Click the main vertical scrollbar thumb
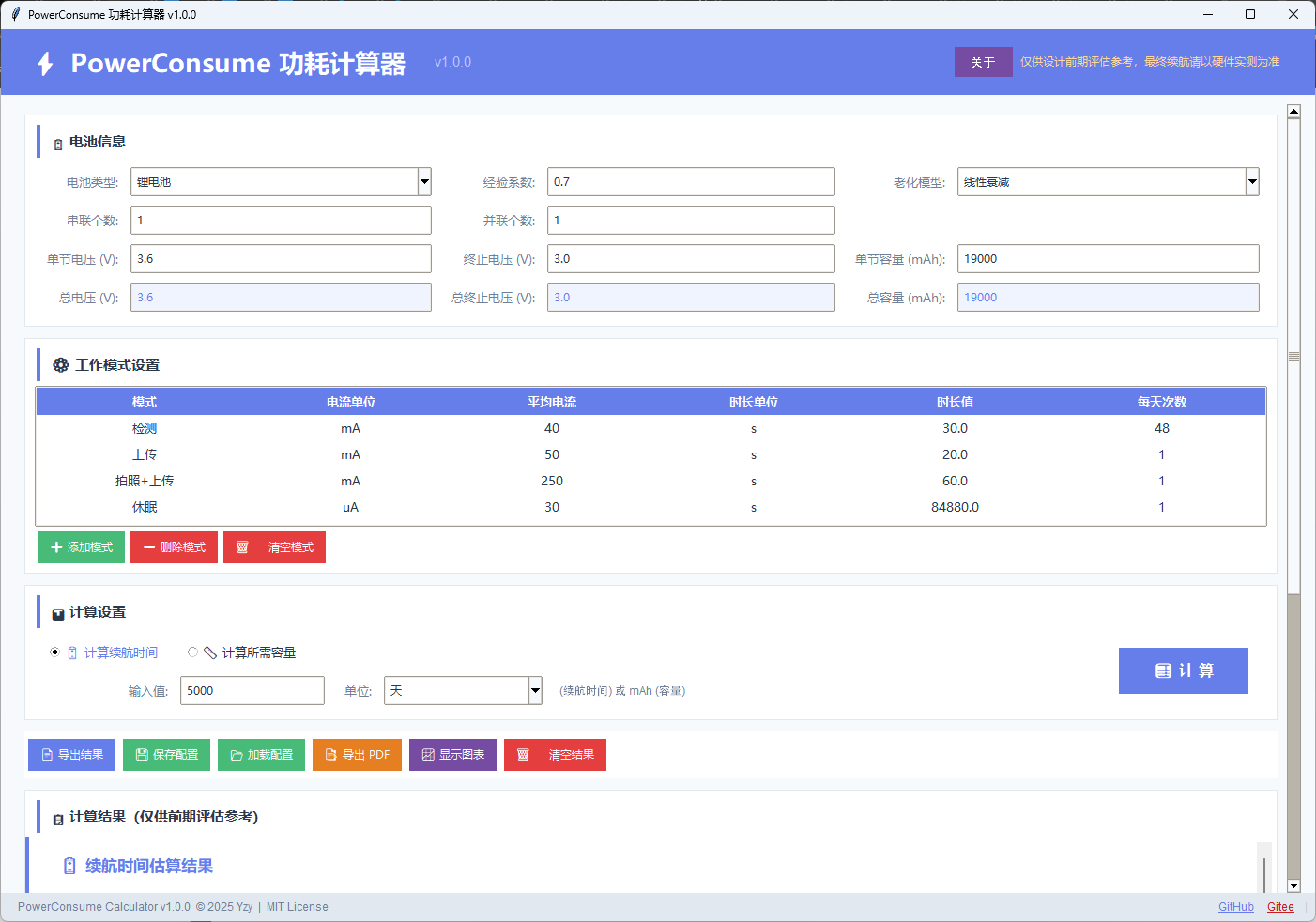Screen dimensions: 1316x922 click(x=1293, y=356)
